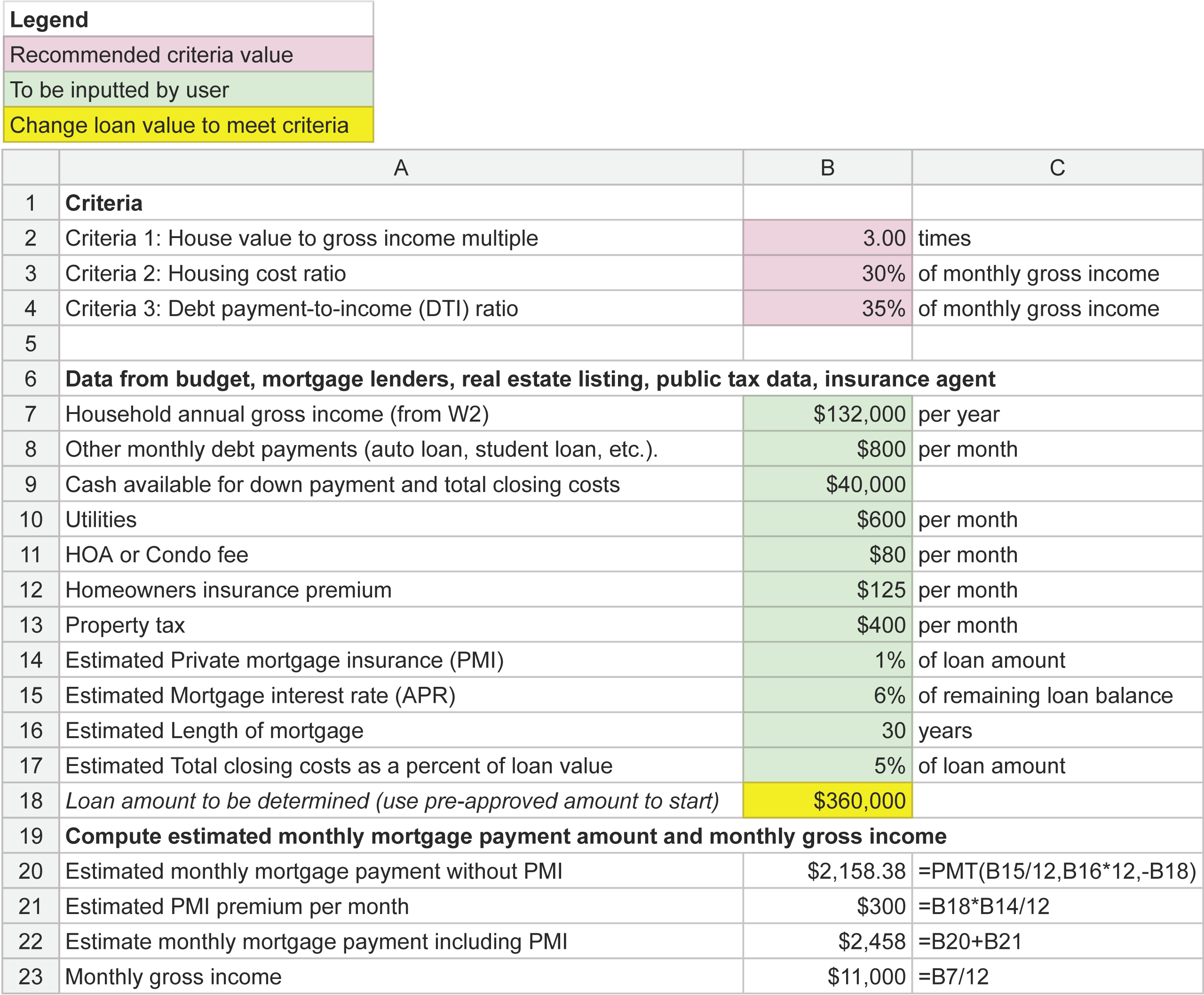Viewport: 1204px width, 995px height.
Task: Click row 1 header number
Action: [31, 203]
